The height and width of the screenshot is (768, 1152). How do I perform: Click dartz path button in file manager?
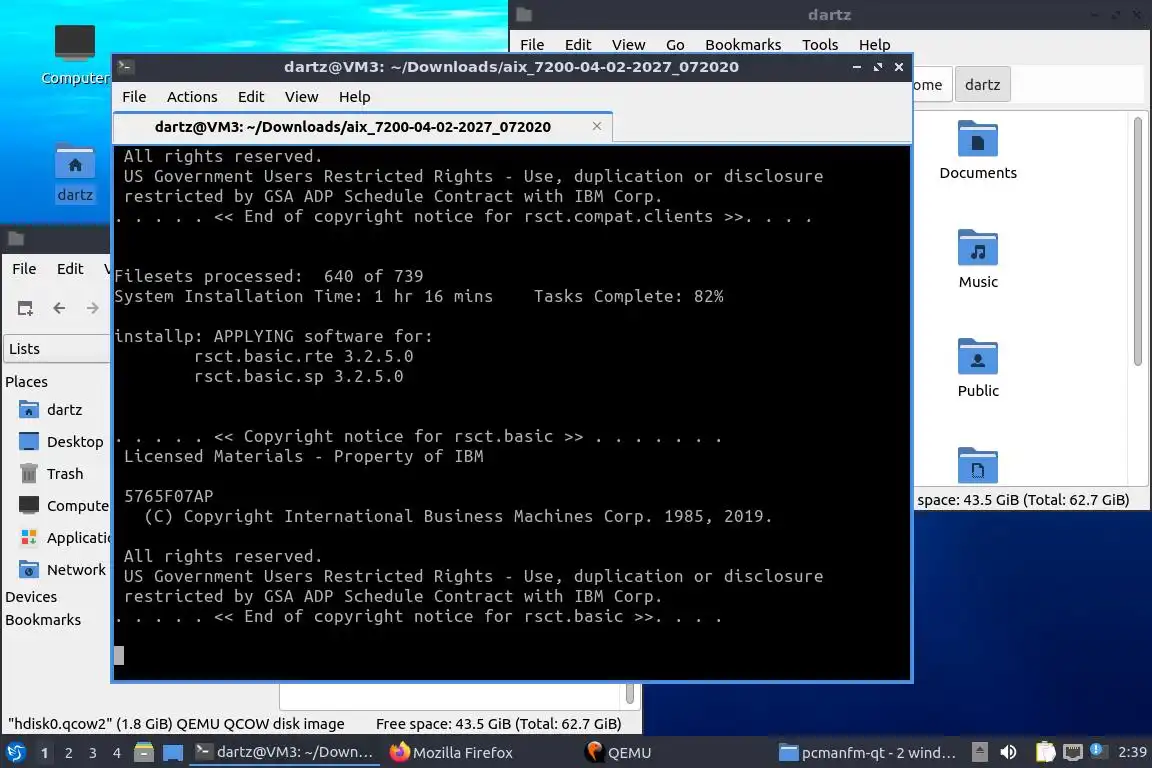point(982,85)
